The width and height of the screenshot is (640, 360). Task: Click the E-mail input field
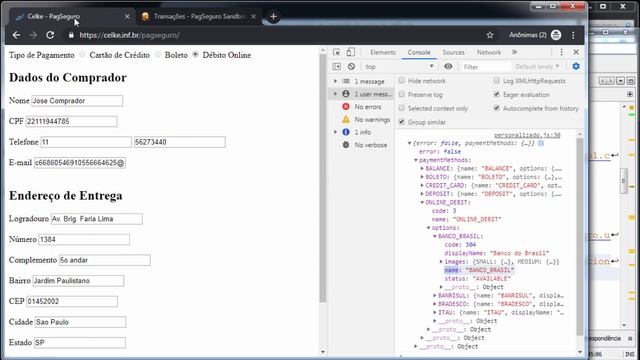[x=80, y=163]
